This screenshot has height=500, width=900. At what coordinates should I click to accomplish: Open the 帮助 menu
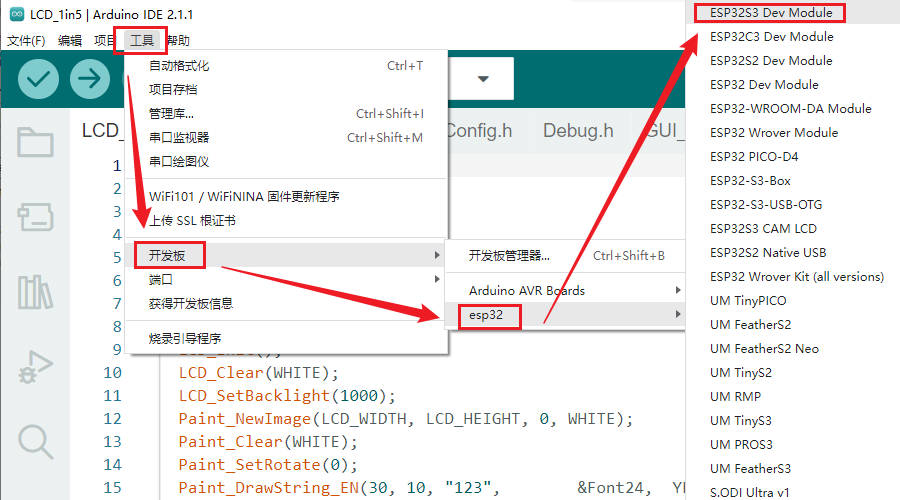click(x=178, y=40)
